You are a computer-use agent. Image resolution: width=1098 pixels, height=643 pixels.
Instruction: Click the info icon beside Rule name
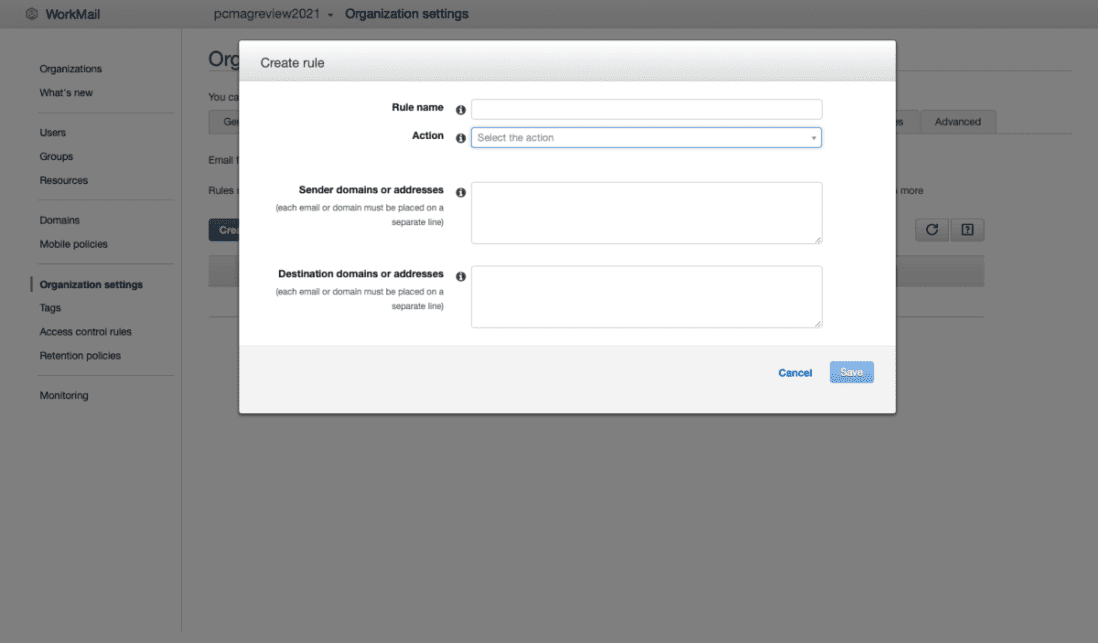[x=461, y=110]
